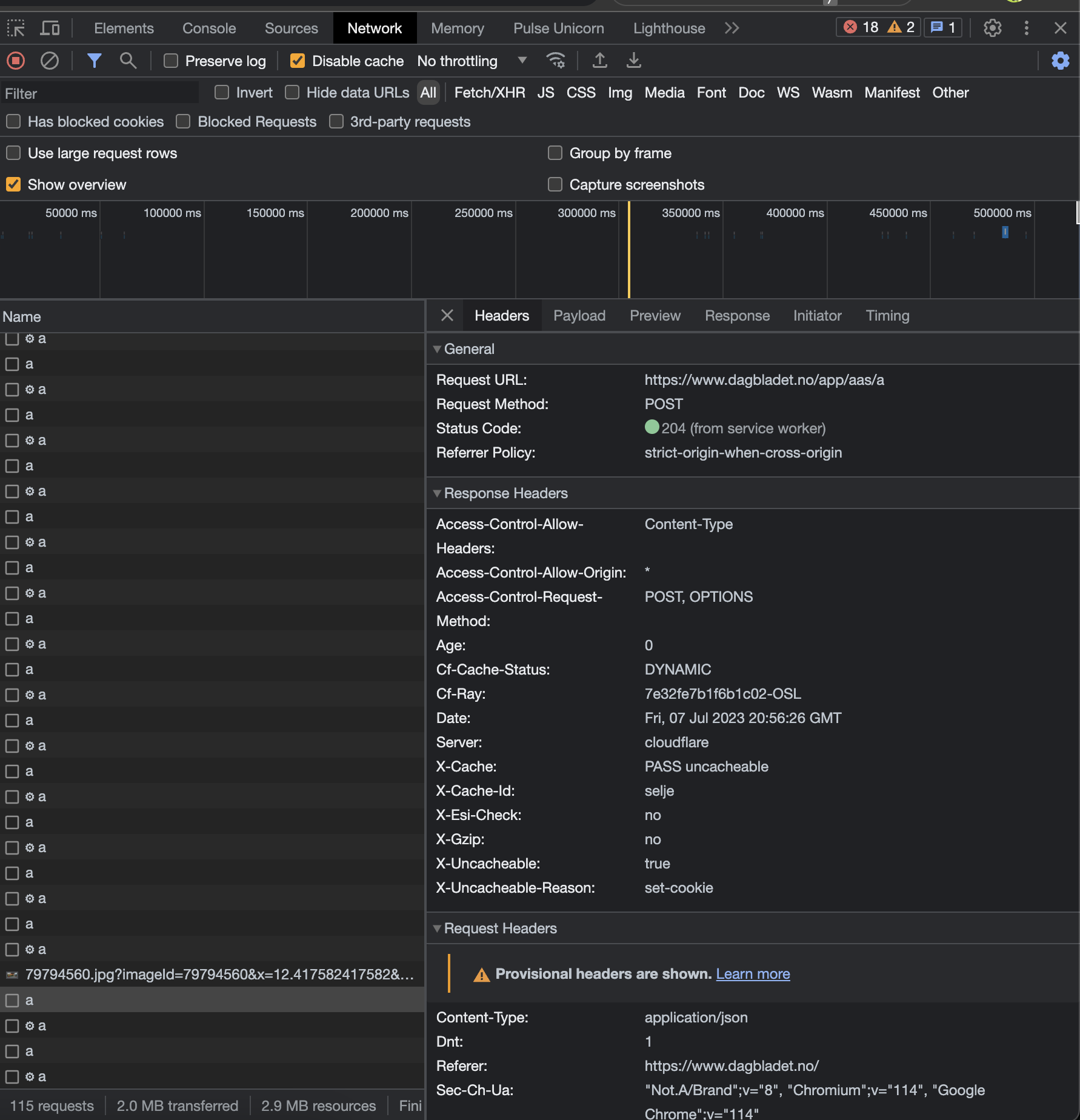Screen dimensions: 1080x1120
Task: Open DevTools settings
Action: (992, 28)
